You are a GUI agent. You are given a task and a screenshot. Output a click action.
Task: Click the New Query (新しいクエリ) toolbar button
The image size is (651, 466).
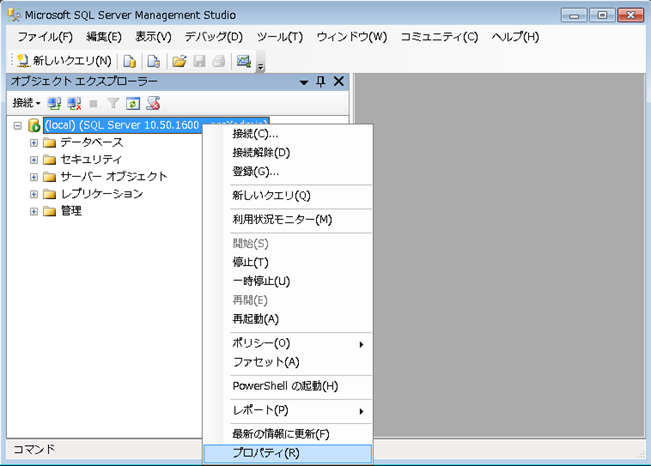pyautogui.click(x=64, y=61)
